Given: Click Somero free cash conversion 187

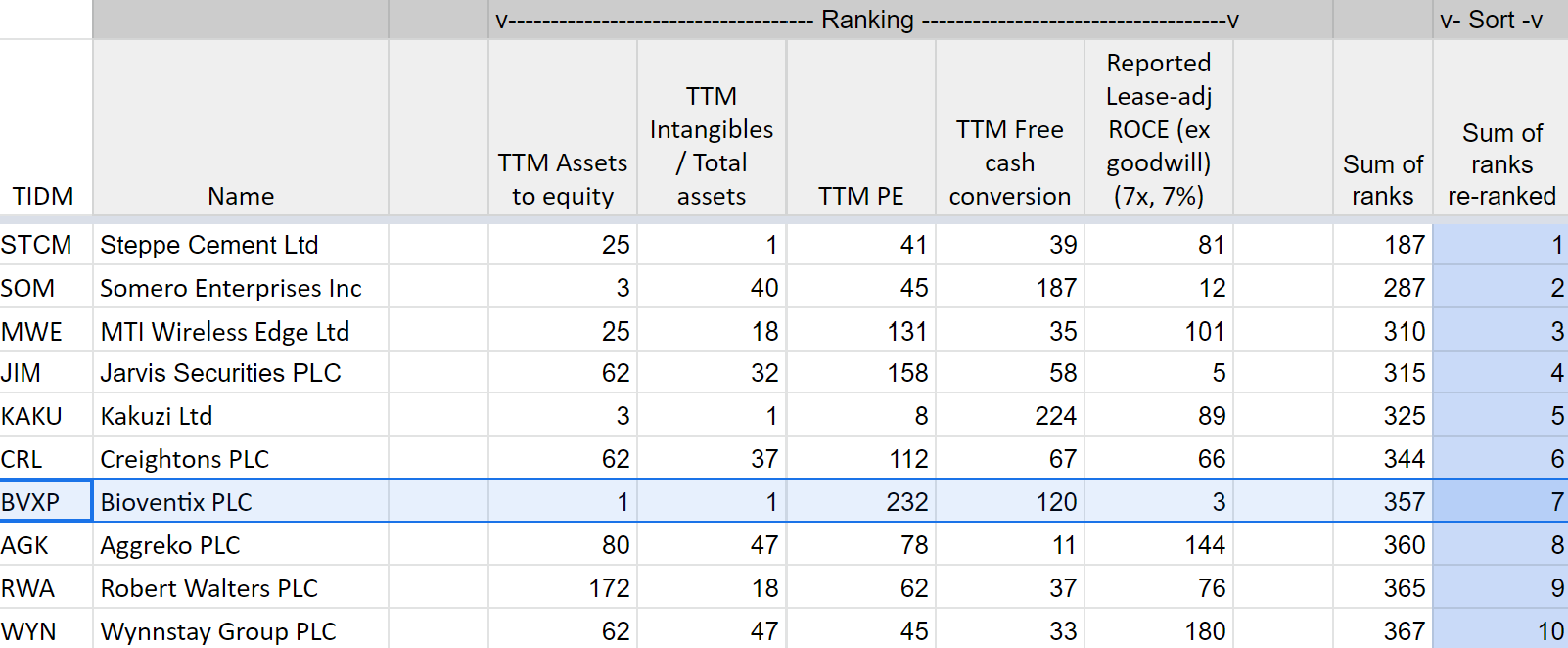Looking at the screenshot, I should 1010,288.
